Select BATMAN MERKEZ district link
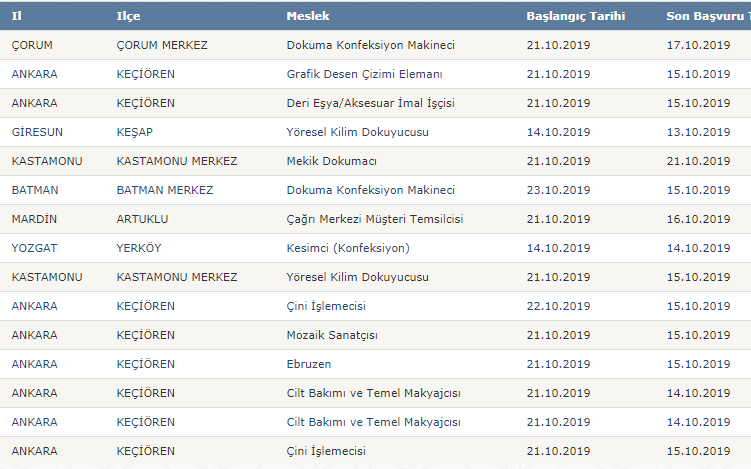 click(x=165, y=190)
